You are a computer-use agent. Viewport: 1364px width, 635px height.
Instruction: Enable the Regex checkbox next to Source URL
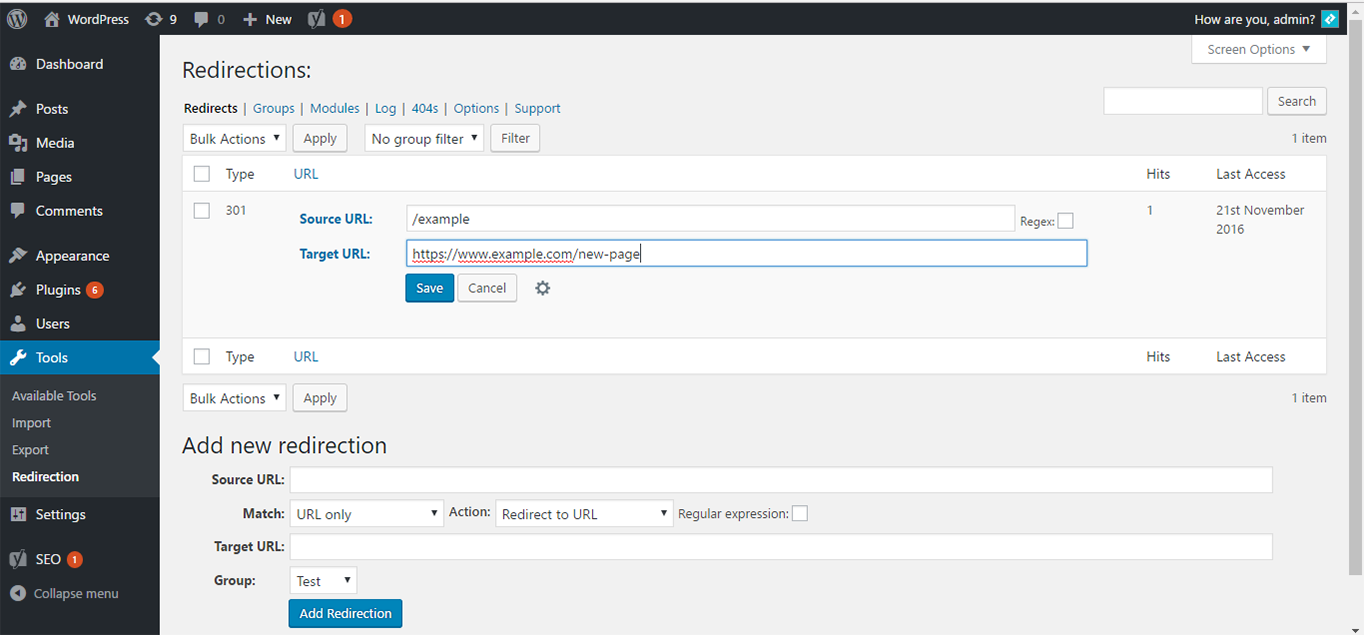click(1065, 221)
